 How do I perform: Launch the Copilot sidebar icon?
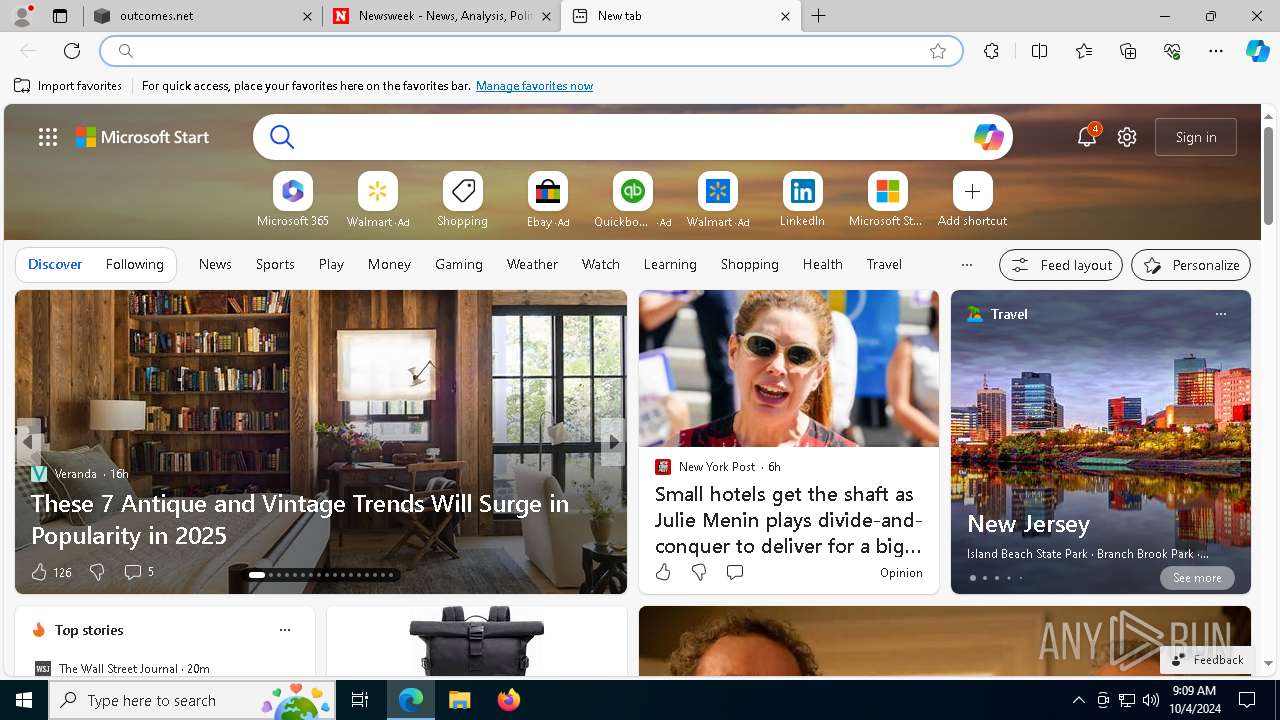coord(1257,51)
